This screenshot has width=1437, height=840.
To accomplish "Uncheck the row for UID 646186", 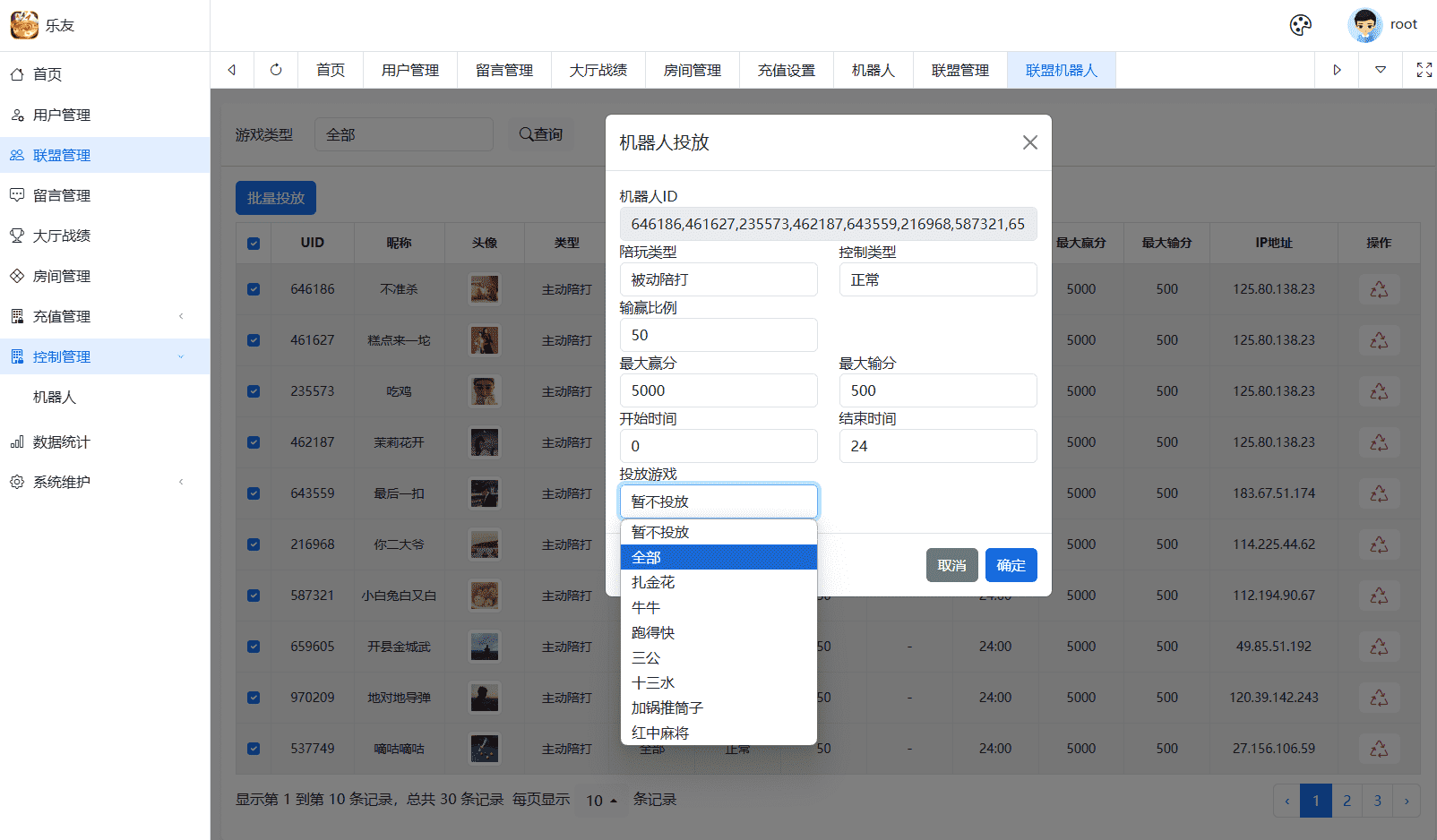I will click(x=254, y=288).
